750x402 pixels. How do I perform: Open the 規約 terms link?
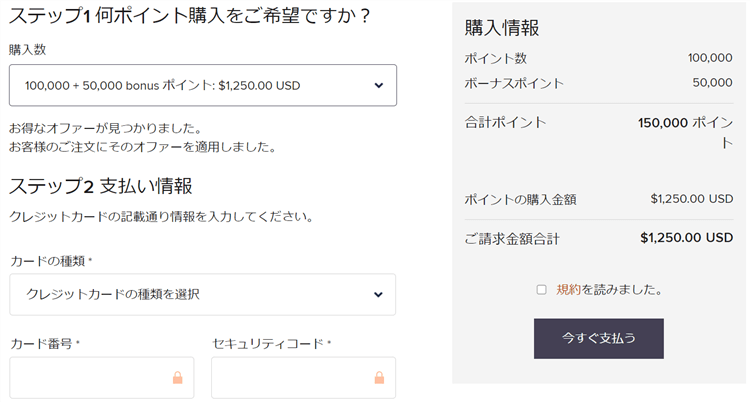pyautogui.click(x=568, y=290)
